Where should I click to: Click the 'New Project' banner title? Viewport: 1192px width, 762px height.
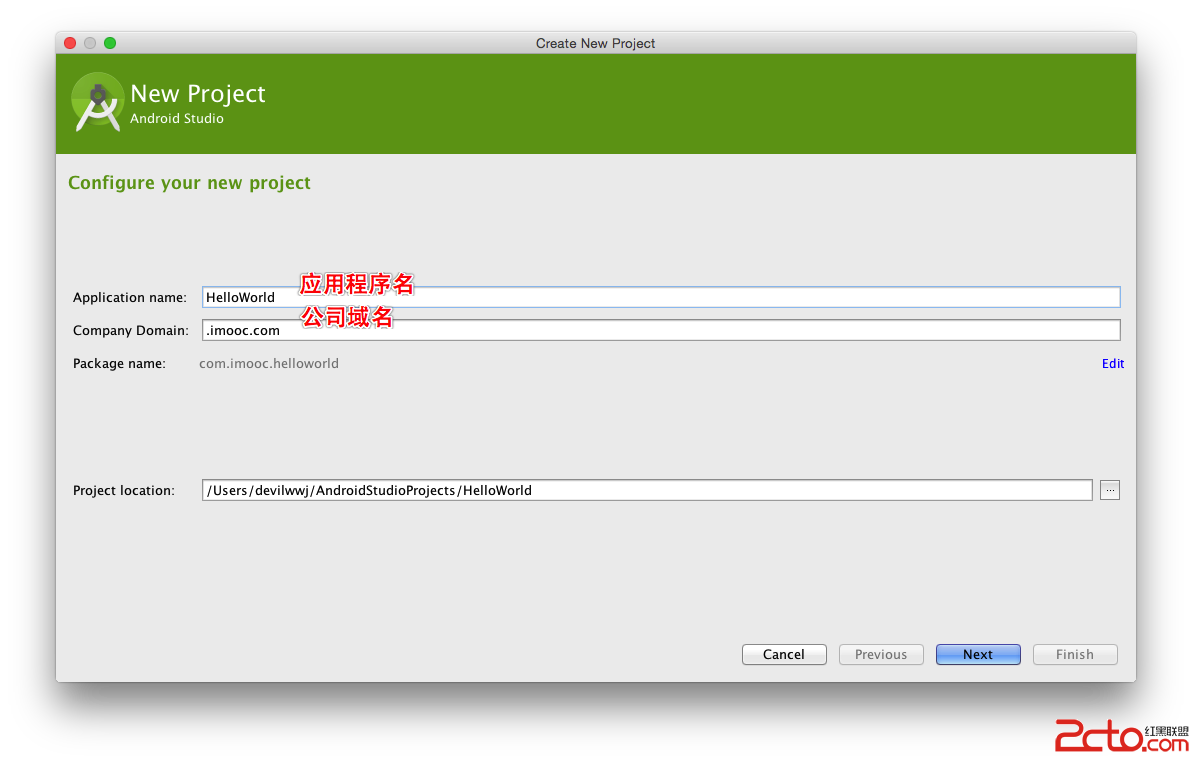point(198,94)
